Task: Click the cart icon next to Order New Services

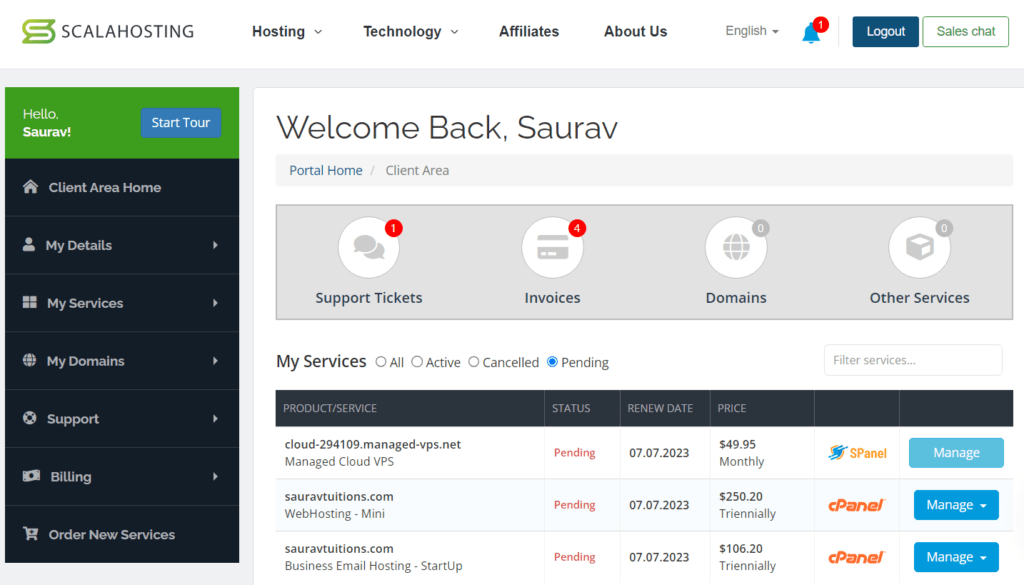Action: tap(31, 534)
